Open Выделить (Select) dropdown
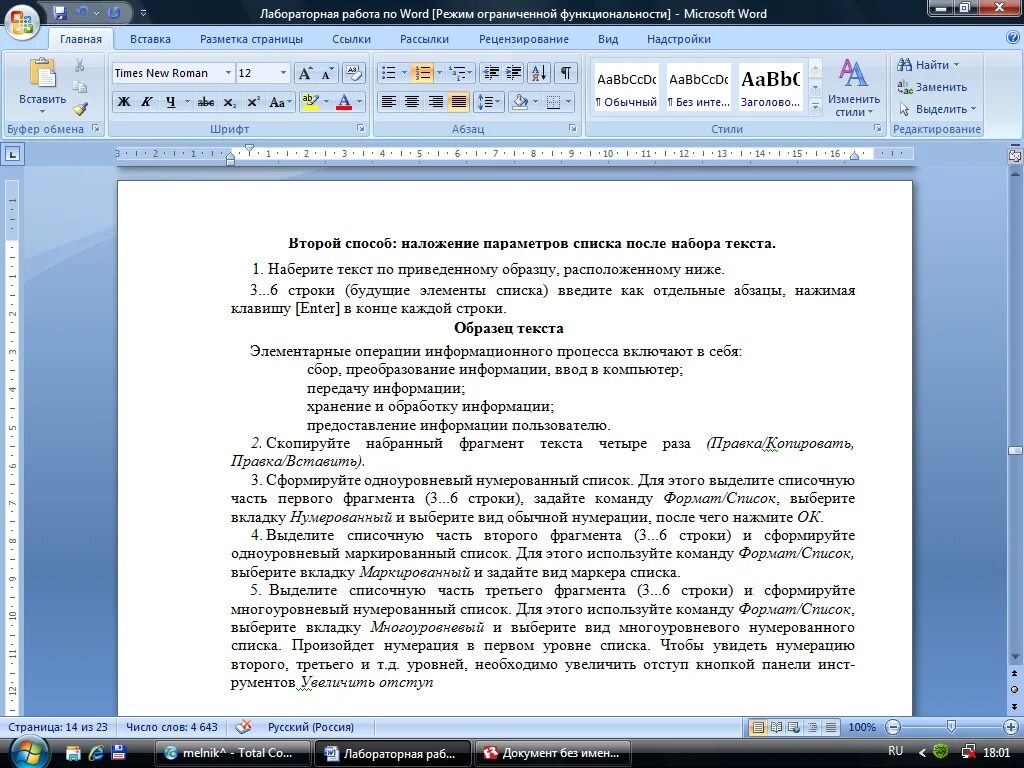The height and width of the screenshot is (768, 1024). click(937, 109)
